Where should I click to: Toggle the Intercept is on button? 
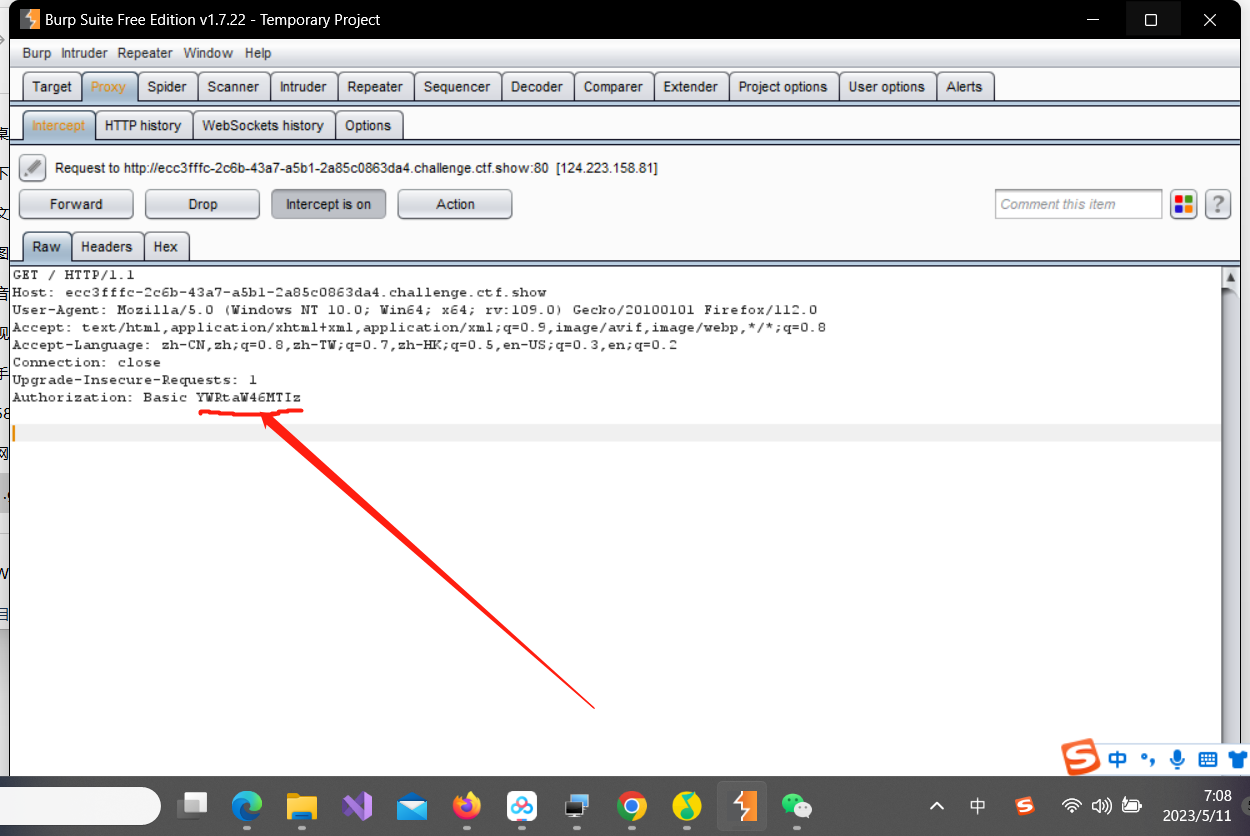point(328,204)
